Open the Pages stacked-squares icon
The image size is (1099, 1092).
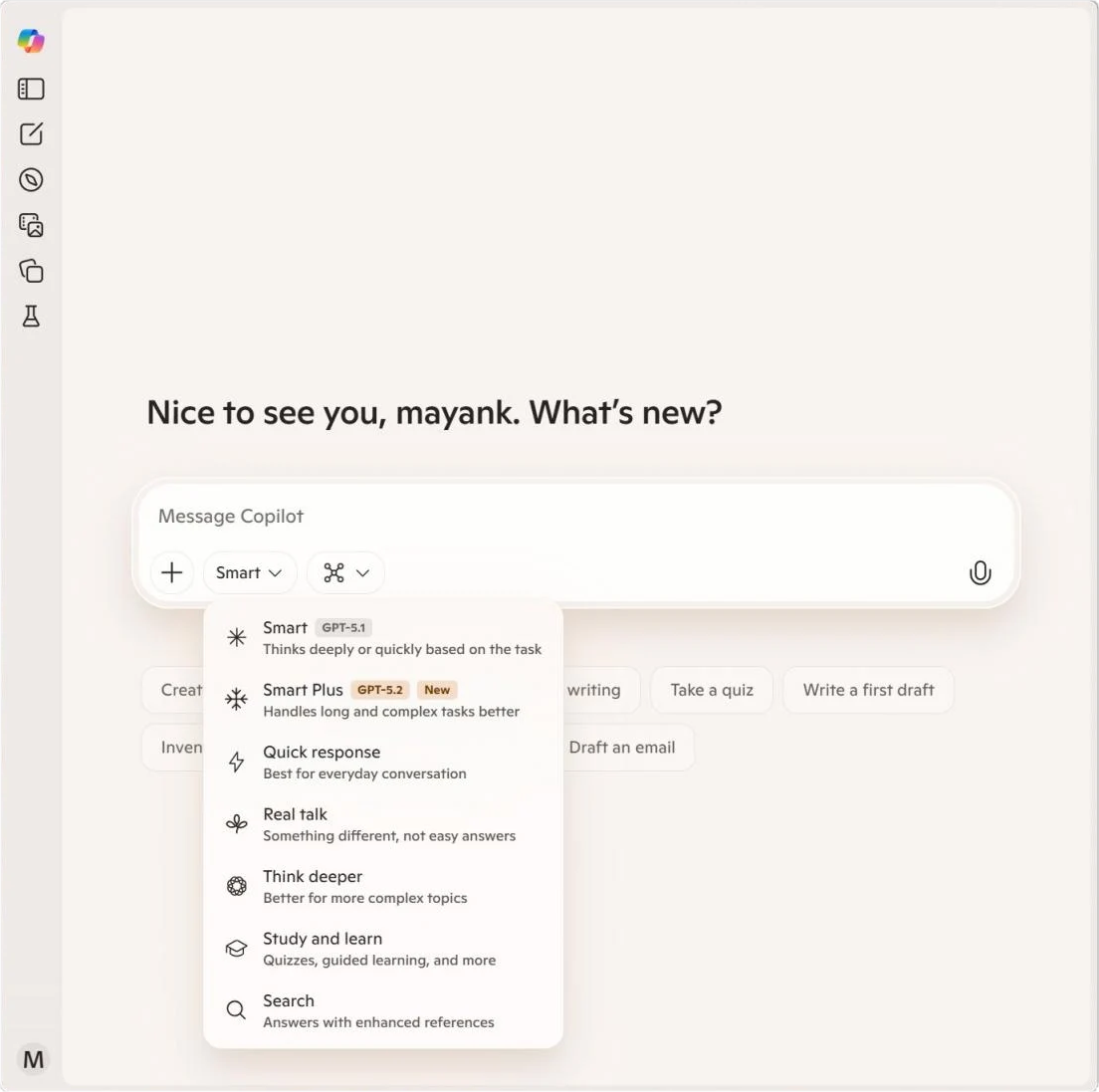(x=31, y=271)
